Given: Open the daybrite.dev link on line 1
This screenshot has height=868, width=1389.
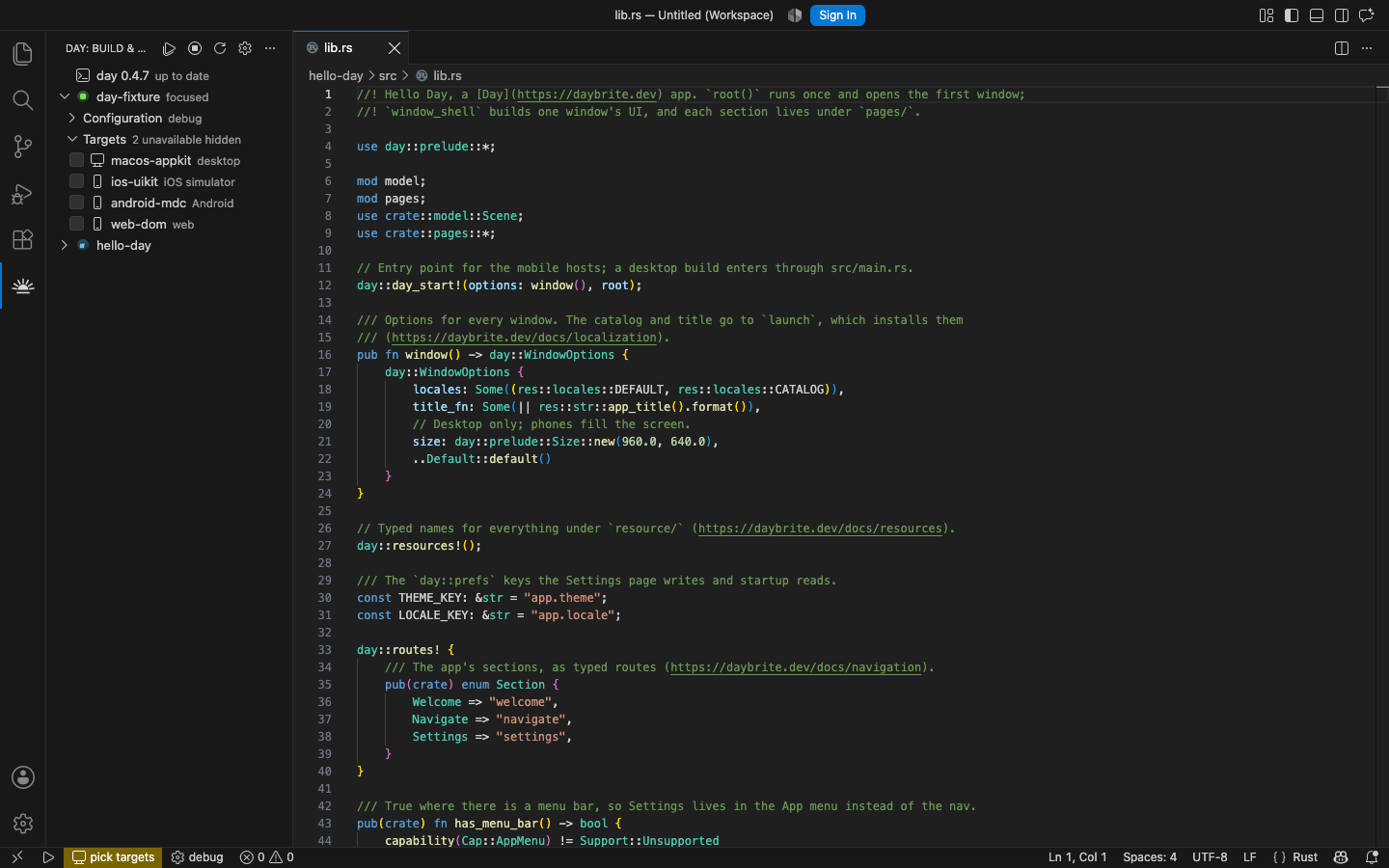Looking at the screenshot, I should pyautogui.click(x=587, y=95).
